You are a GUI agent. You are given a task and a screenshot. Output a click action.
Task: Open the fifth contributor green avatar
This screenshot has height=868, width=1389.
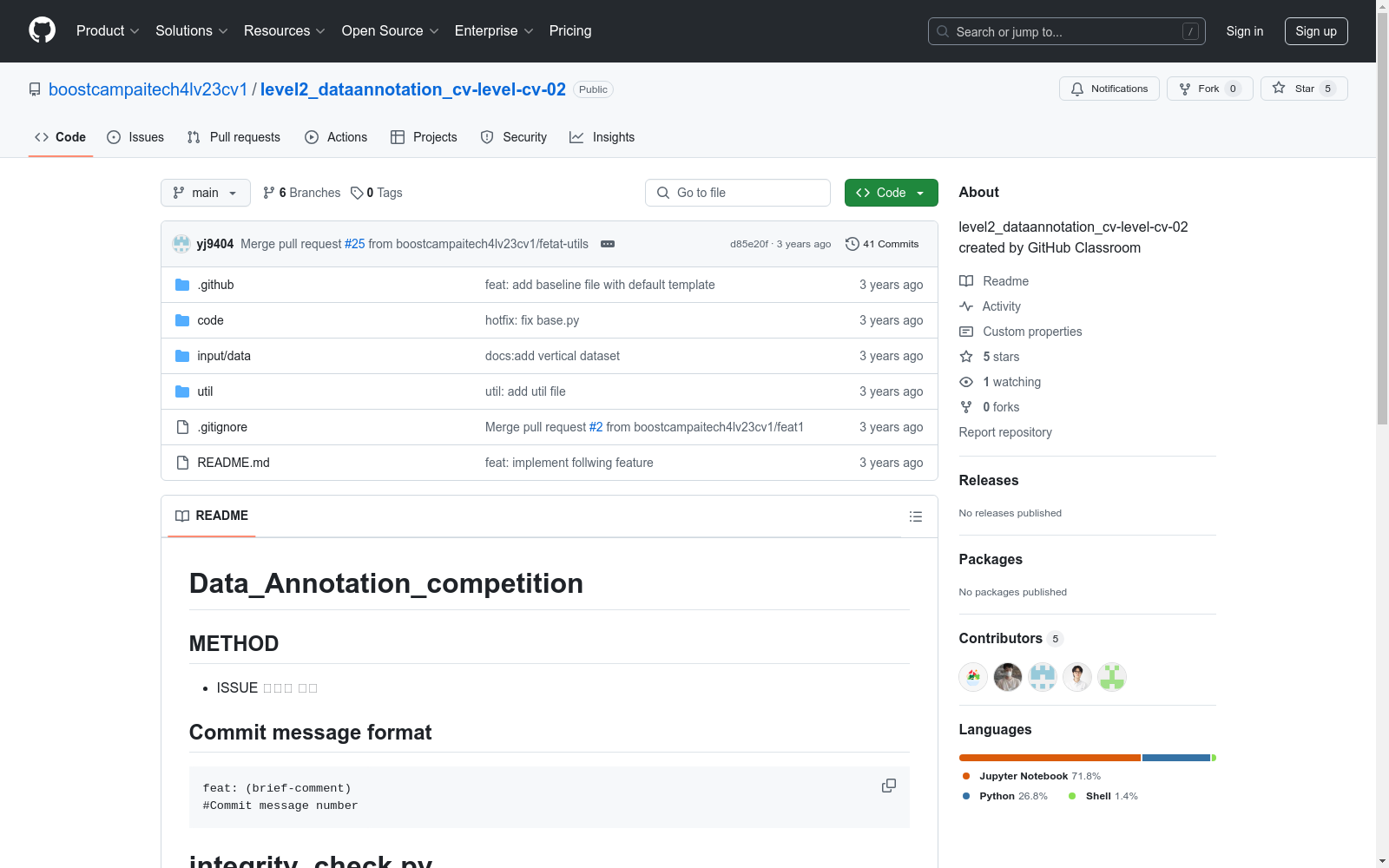(x=1112, y=677)
